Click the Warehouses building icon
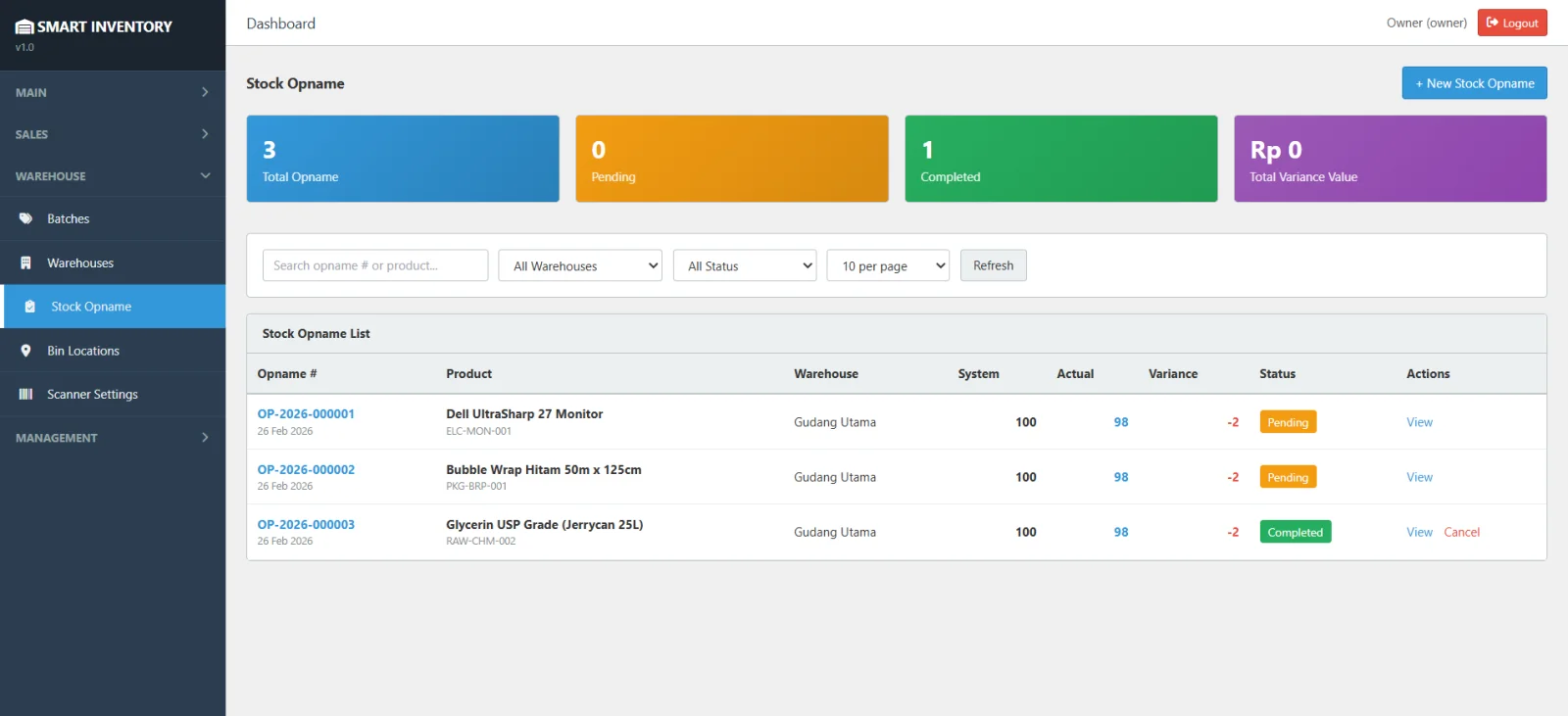Viewport: 1568px width, 716px height. [x=26, y=263]
